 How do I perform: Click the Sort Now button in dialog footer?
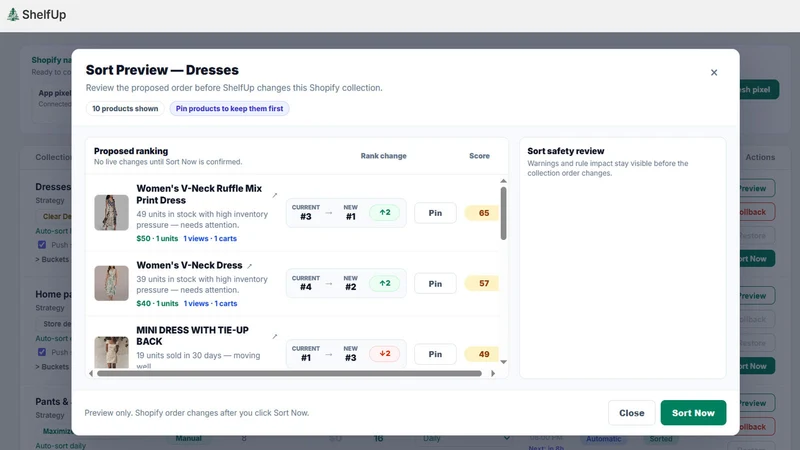coord(693,413)
